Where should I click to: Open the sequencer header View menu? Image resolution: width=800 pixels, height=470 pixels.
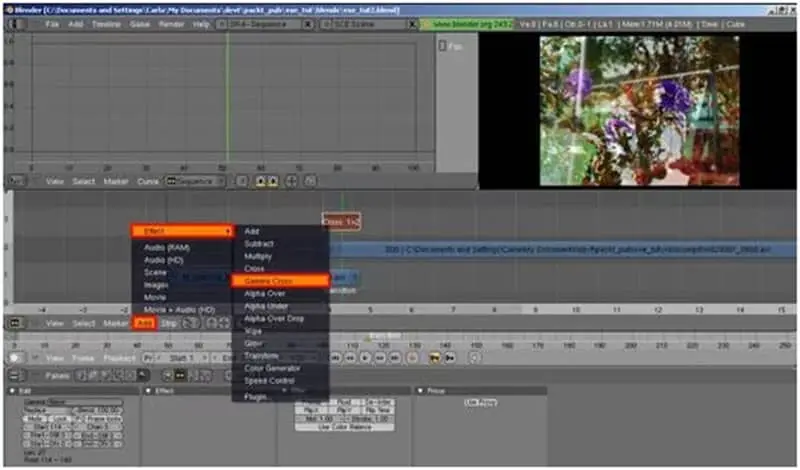point(55,324)
